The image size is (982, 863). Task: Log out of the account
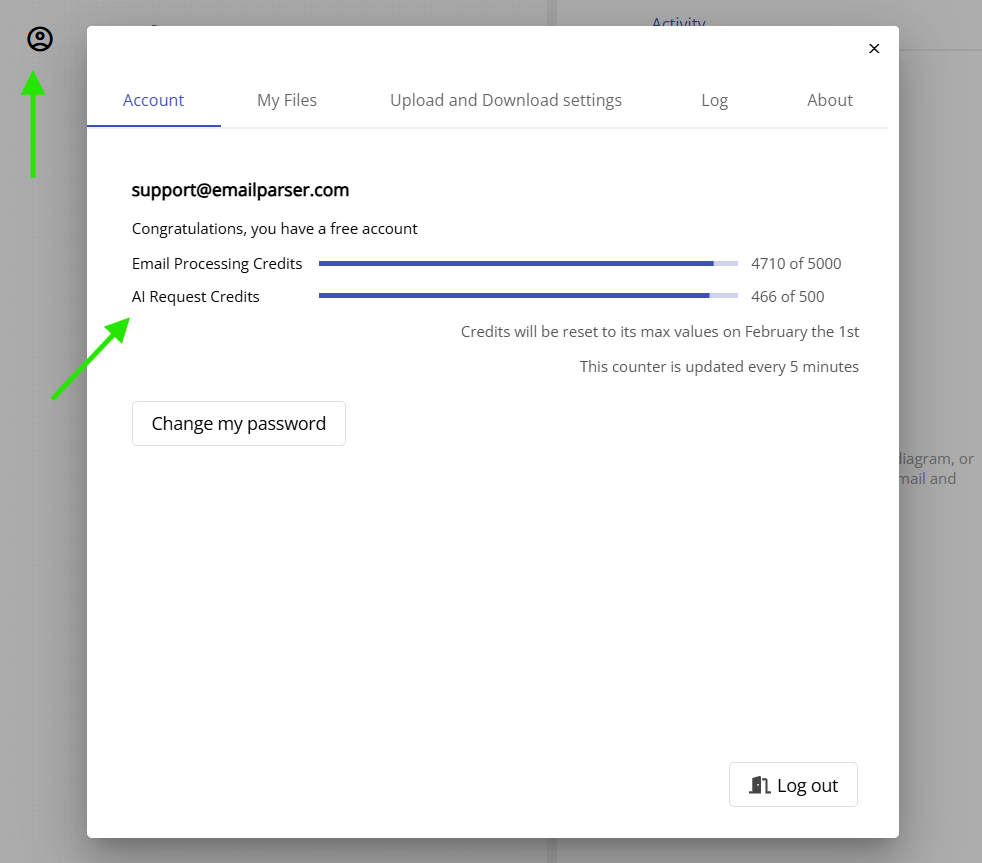click(x=793, y=784)
